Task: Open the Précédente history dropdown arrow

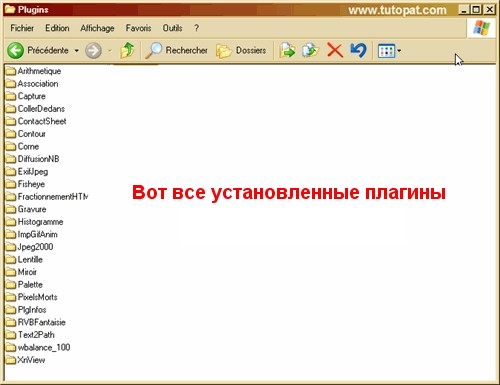Action: [76, 51]
